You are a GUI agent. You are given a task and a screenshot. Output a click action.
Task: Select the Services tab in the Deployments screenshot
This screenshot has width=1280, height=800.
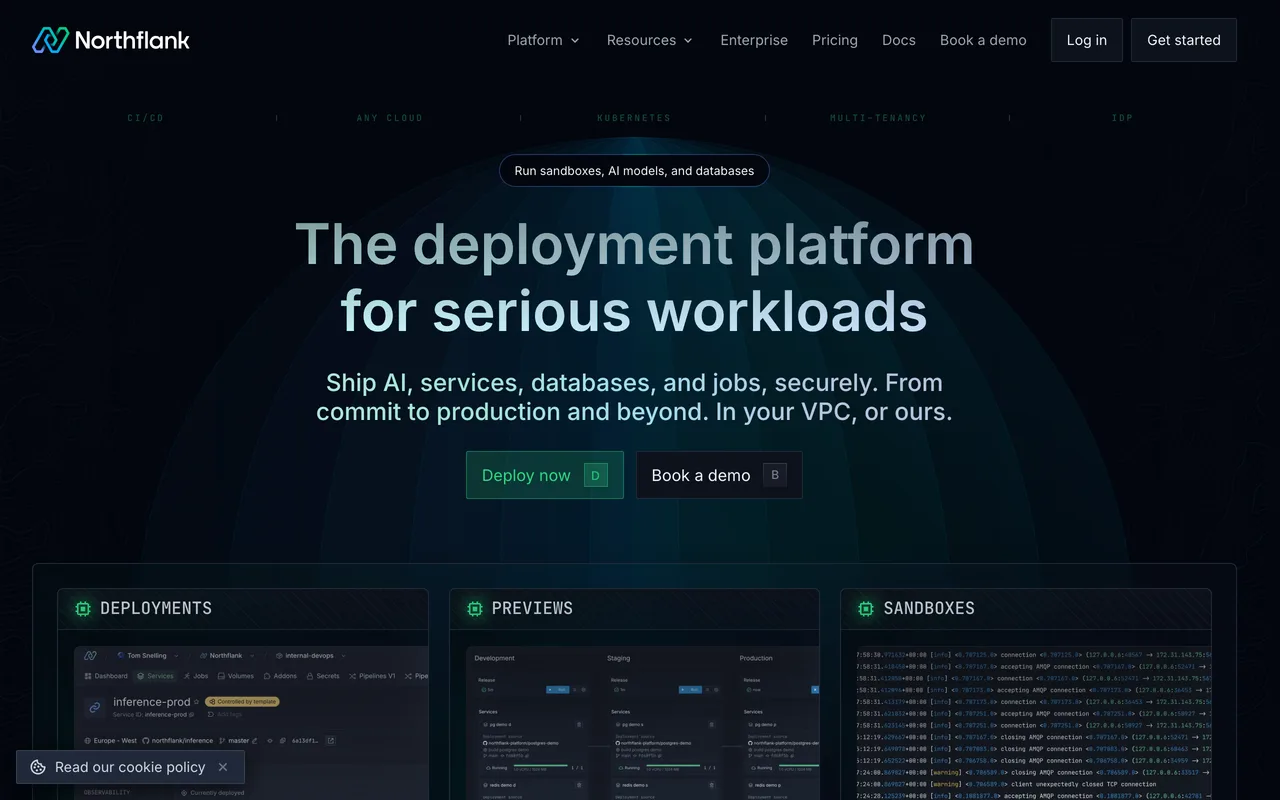pos(155,676)
